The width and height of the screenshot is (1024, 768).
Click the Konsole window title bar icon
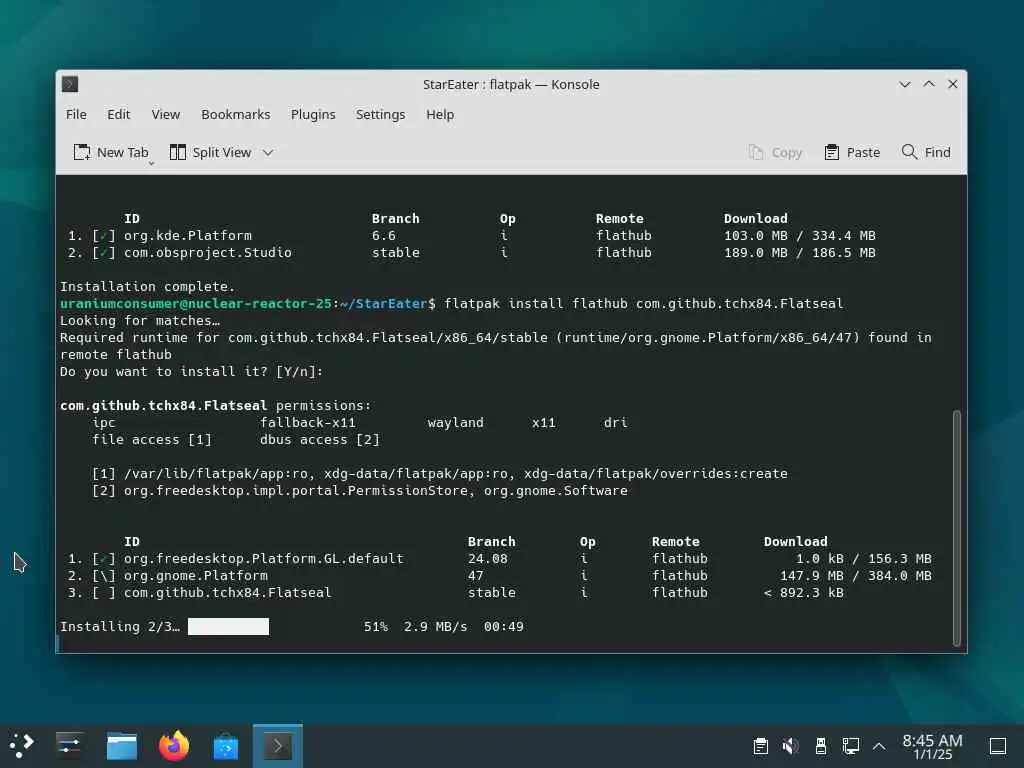70,84
